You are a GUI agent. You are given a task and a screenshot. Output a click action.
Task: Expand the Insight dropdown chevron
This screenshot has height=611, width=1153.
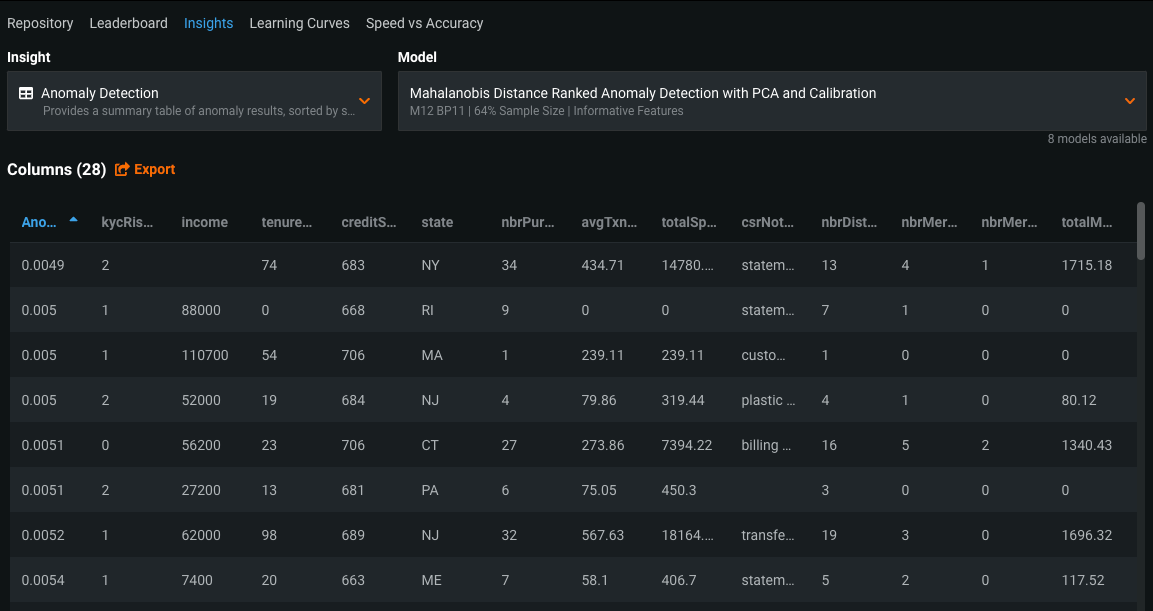pyautogui.click(x=364, y=101)
